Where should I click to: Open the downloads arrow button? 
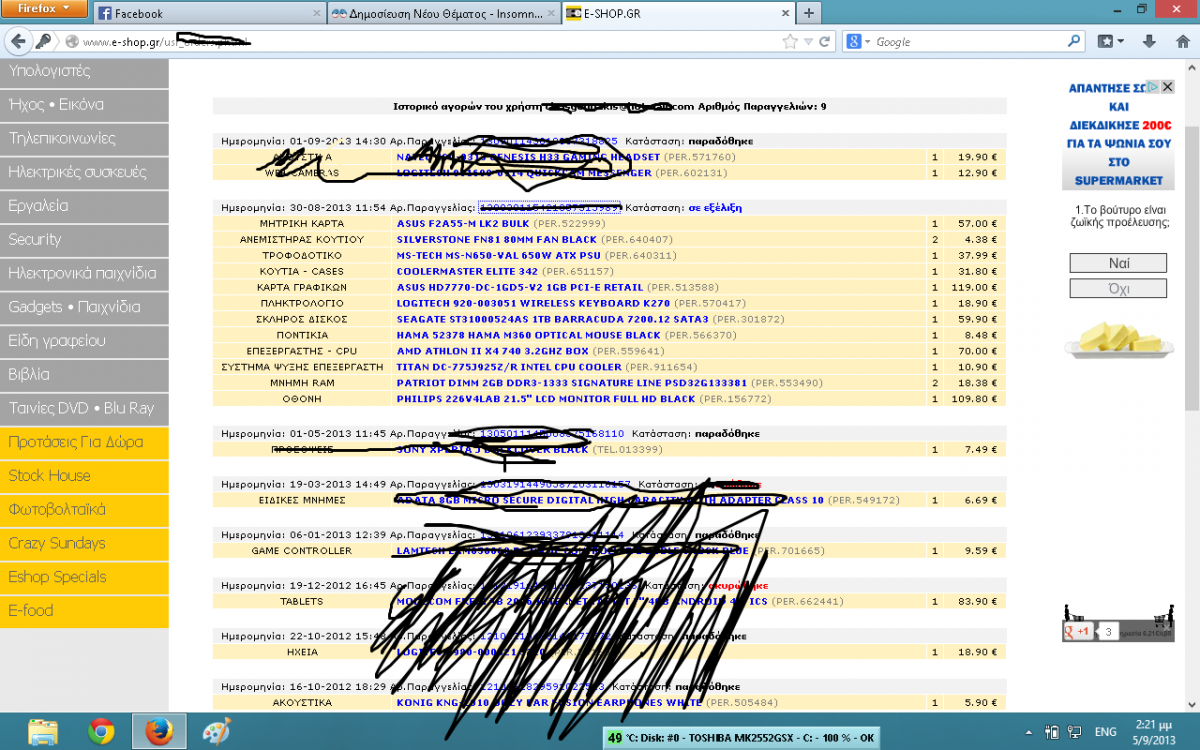(1150, 42)
